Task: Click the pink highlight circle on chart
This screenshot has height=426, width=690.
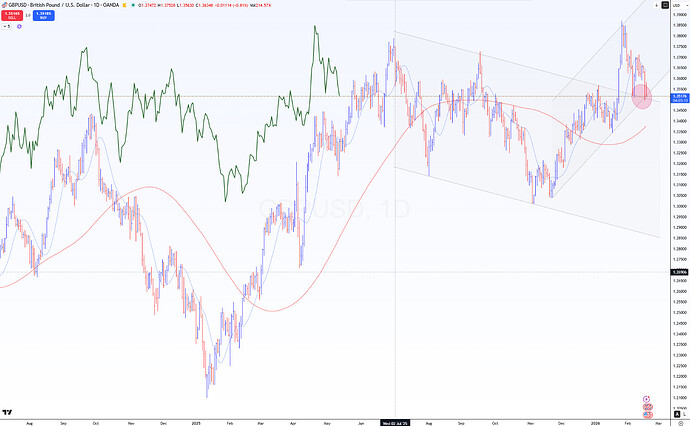Action: click(642, 97)
